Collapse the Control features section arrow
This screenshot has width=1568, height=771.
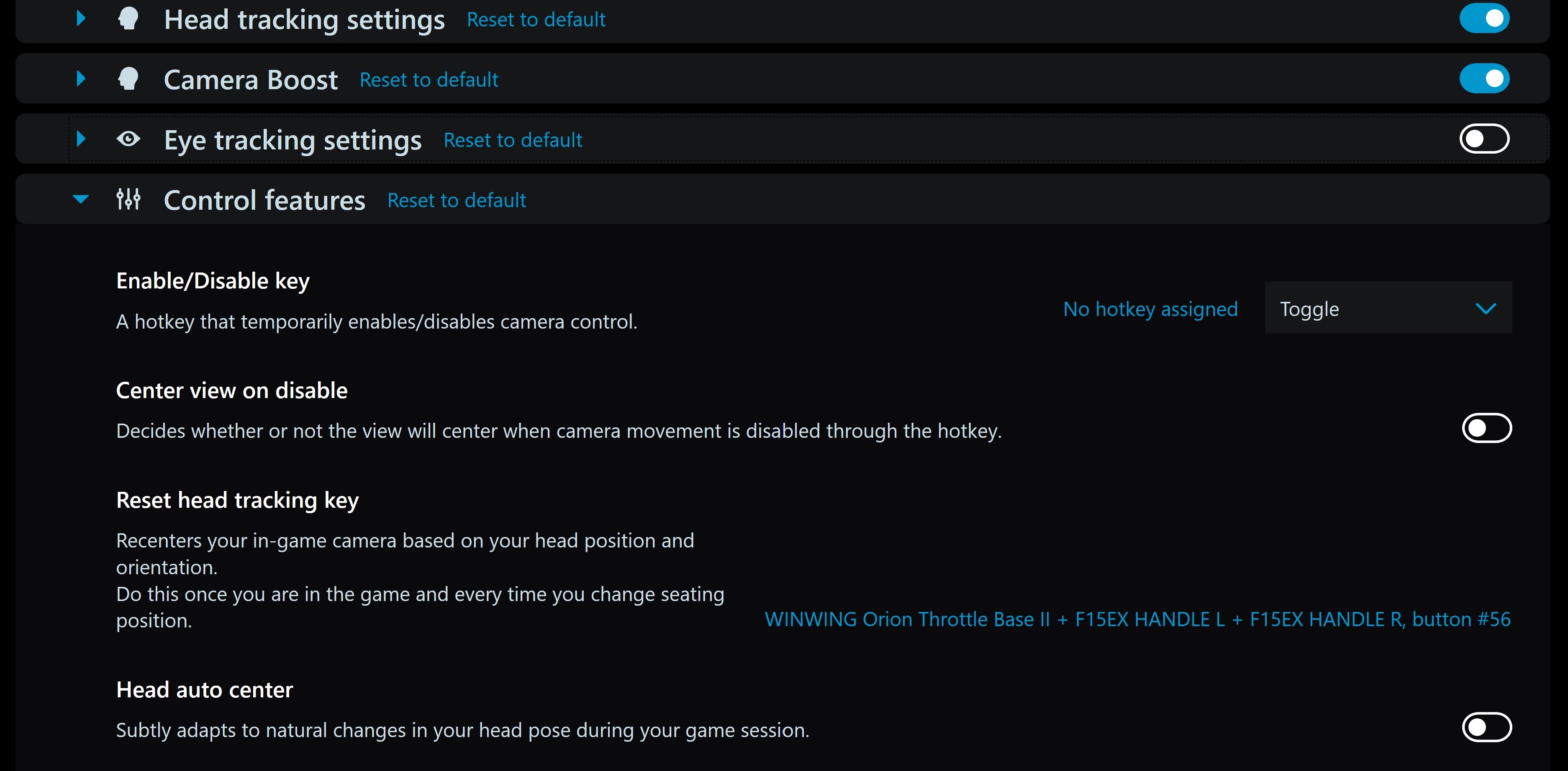81,199
